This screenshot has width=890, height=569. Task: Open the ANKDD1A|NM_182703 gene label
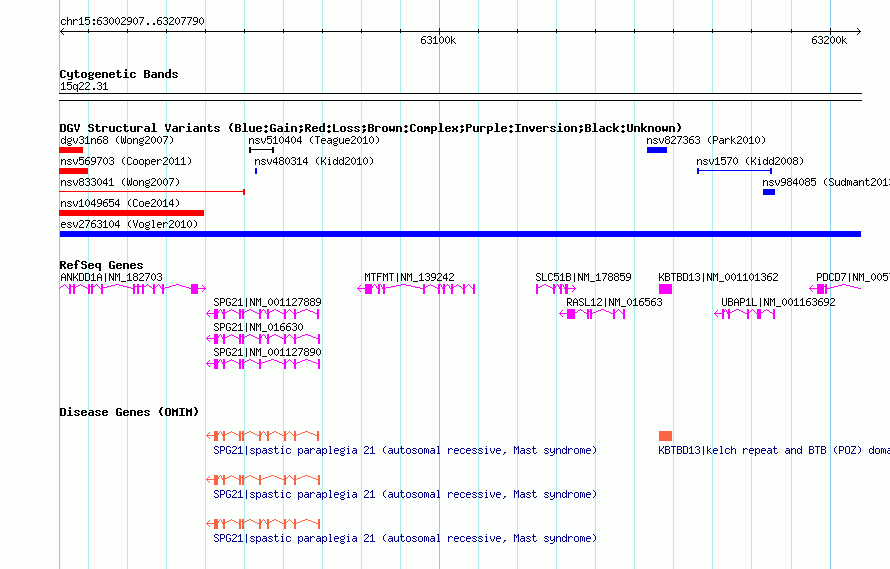coord(111,277)
